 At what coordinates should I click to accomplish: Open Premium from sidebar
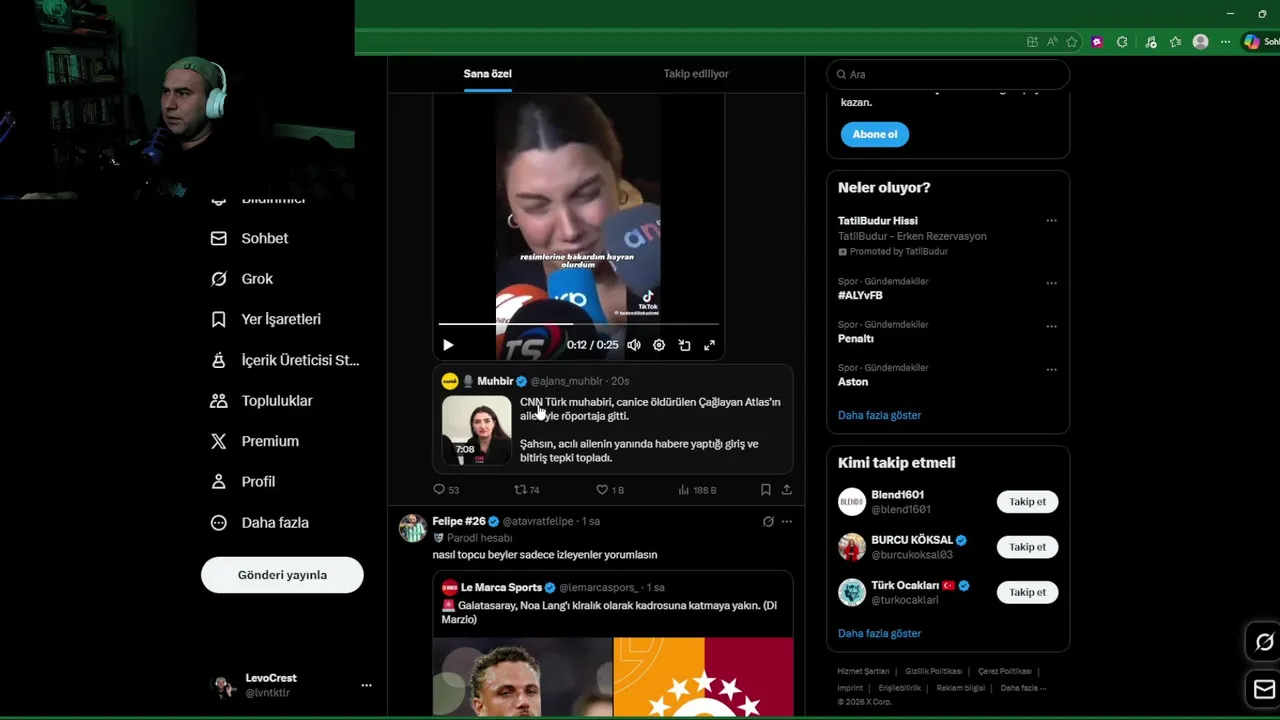255,441
